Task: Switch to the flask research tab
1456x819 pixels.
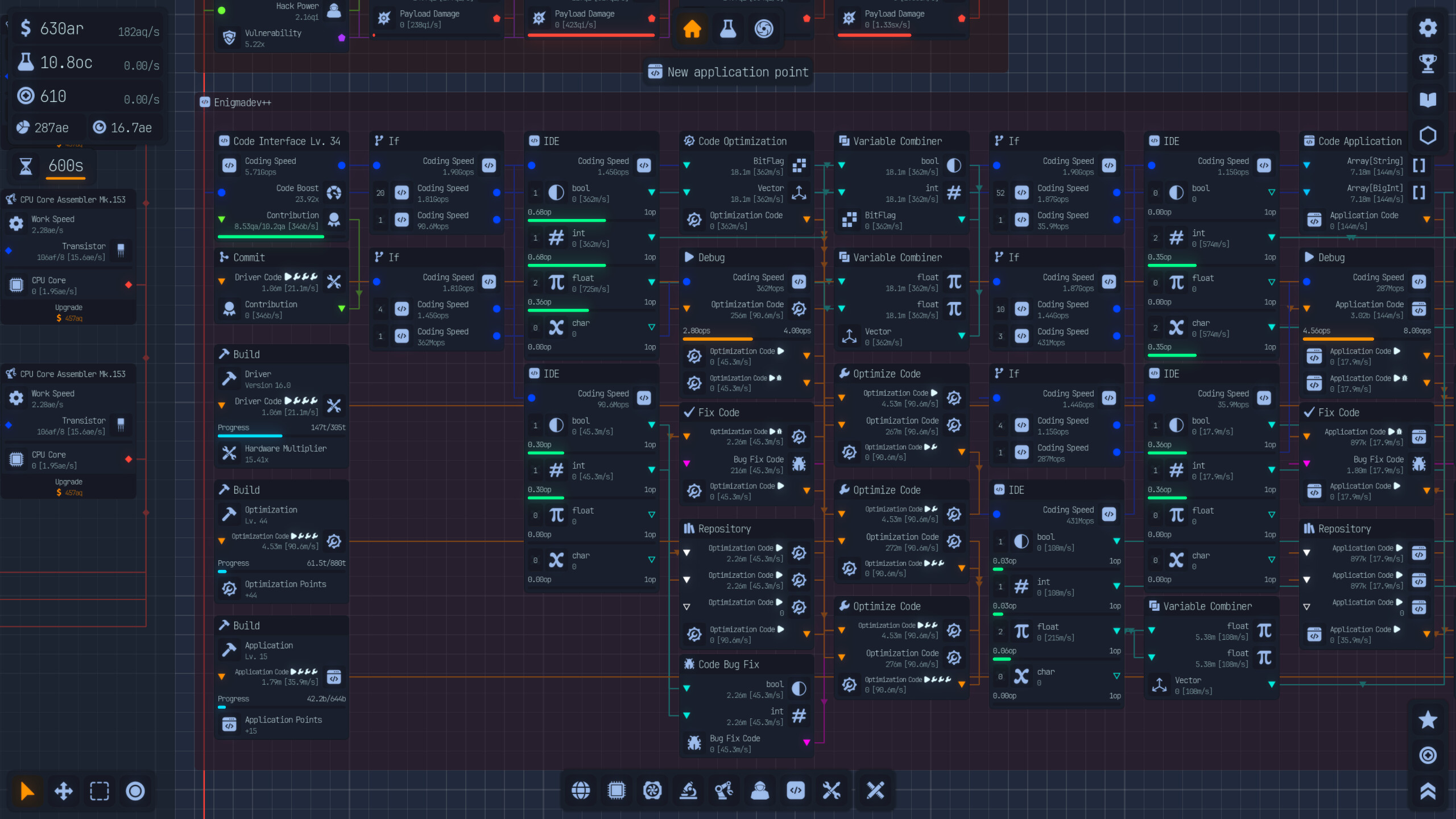Action: (728, 28)
